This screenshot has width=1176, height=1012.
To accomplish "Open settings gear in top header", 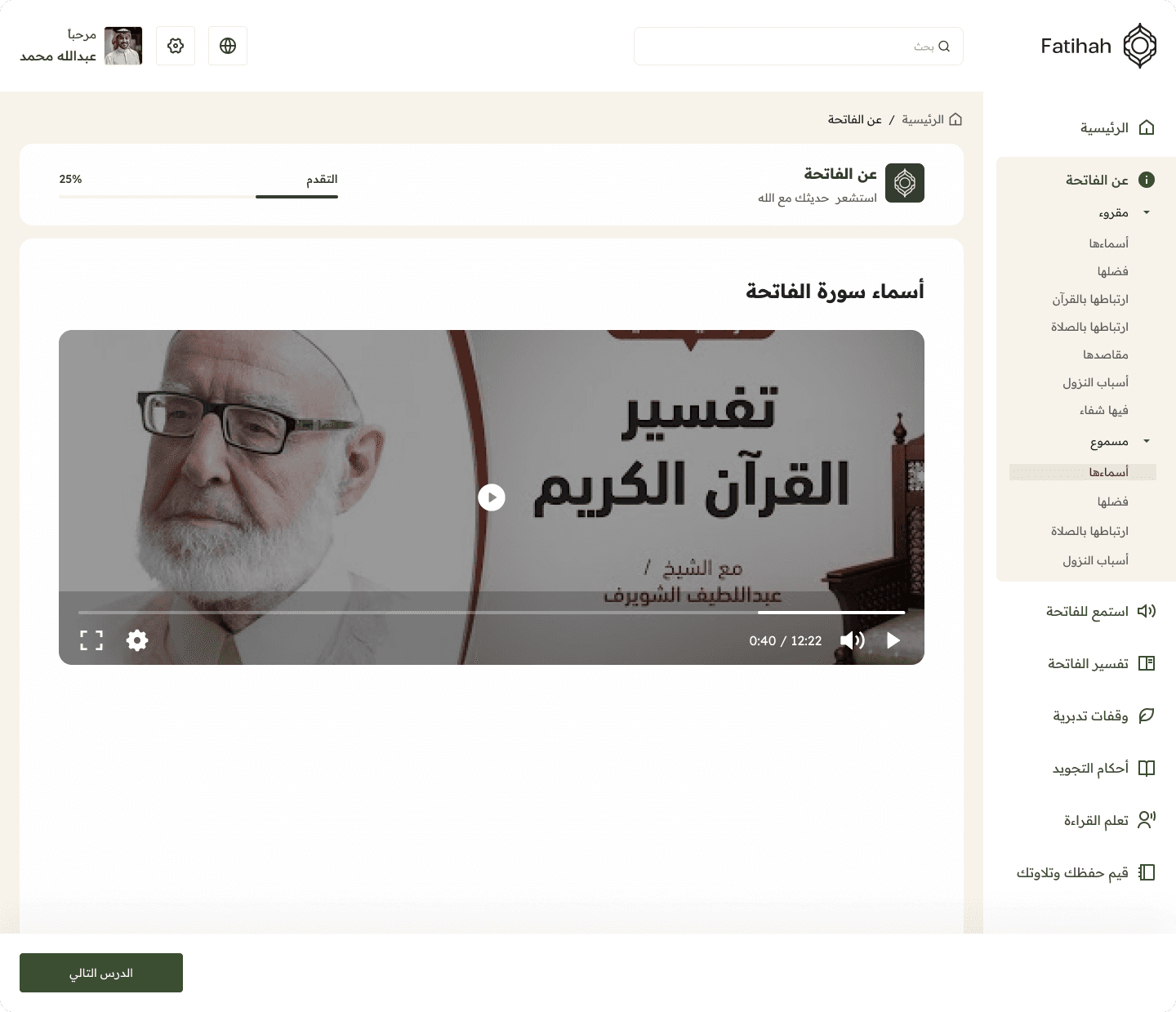I will click(x=176, y=46).
